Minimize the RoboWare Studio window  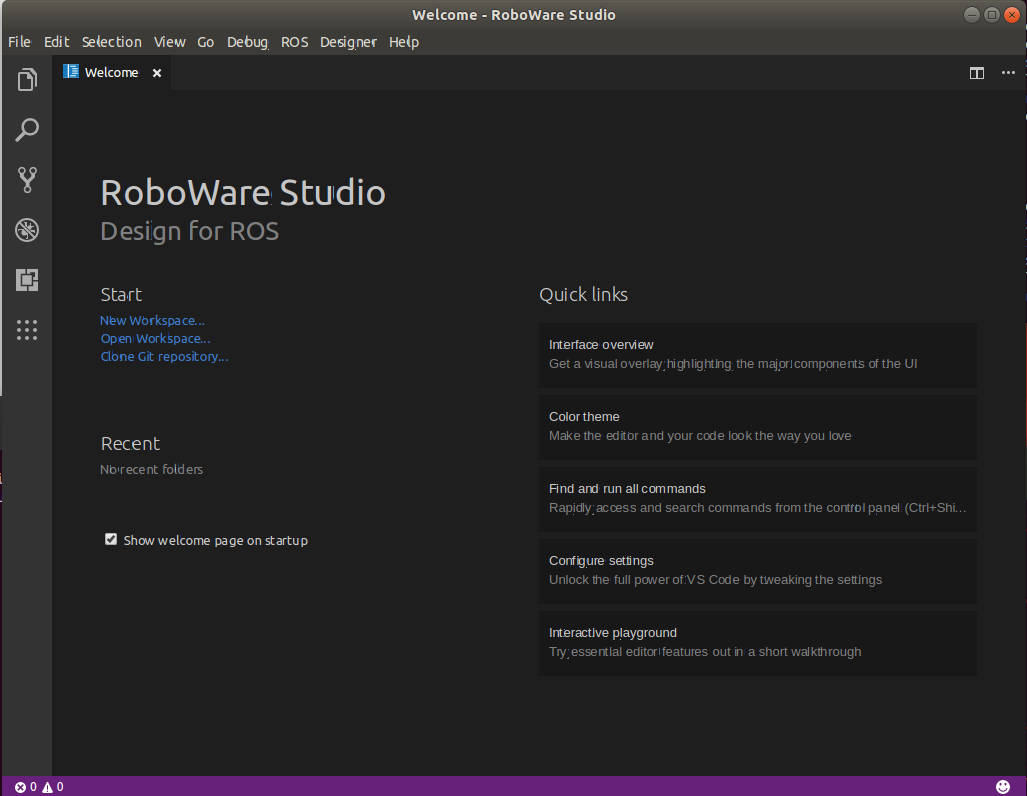coord(972,14)
